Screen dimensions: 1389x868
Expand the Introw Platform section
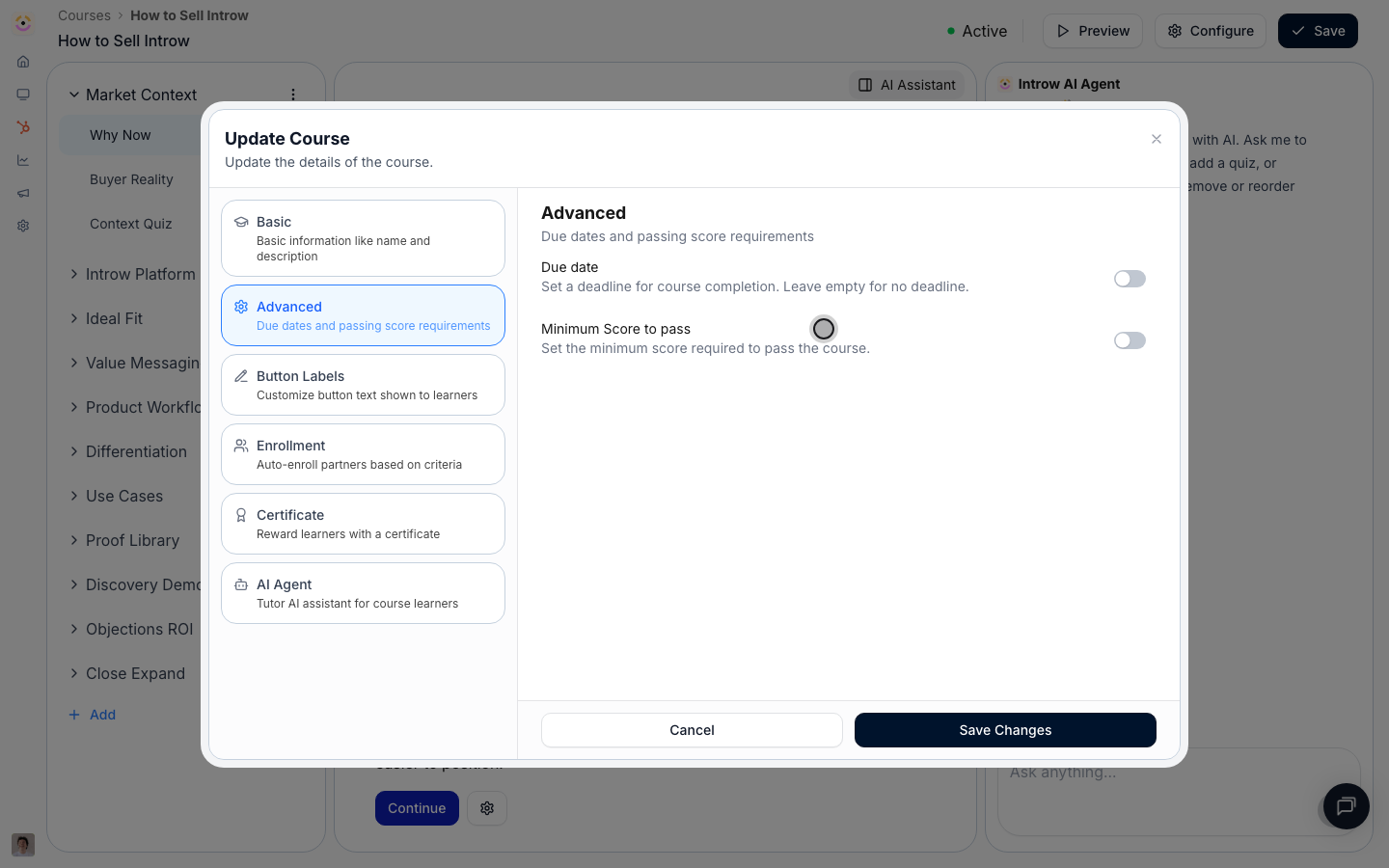point(74,274)
